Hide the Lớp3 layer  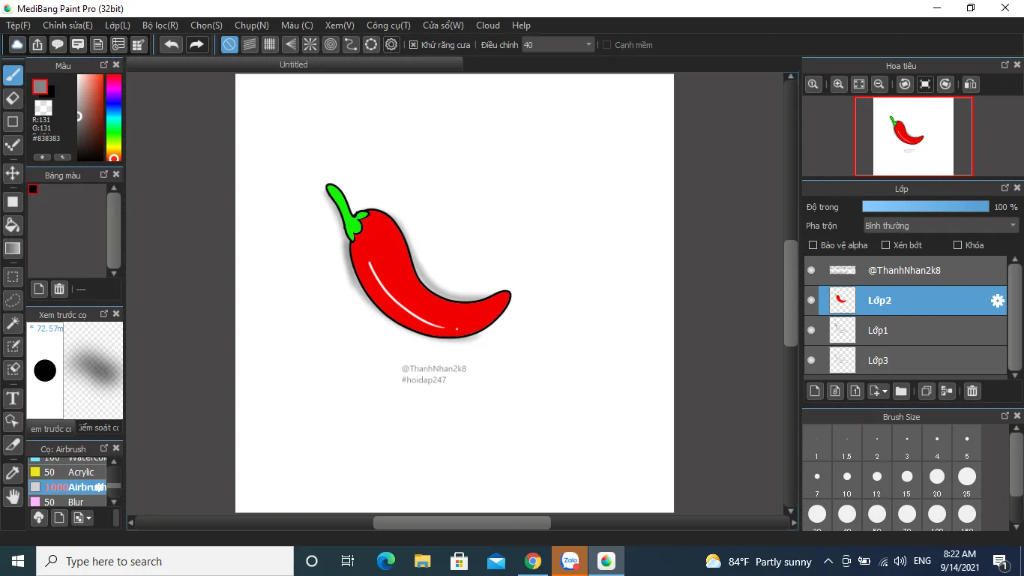(x=811, y=360)
